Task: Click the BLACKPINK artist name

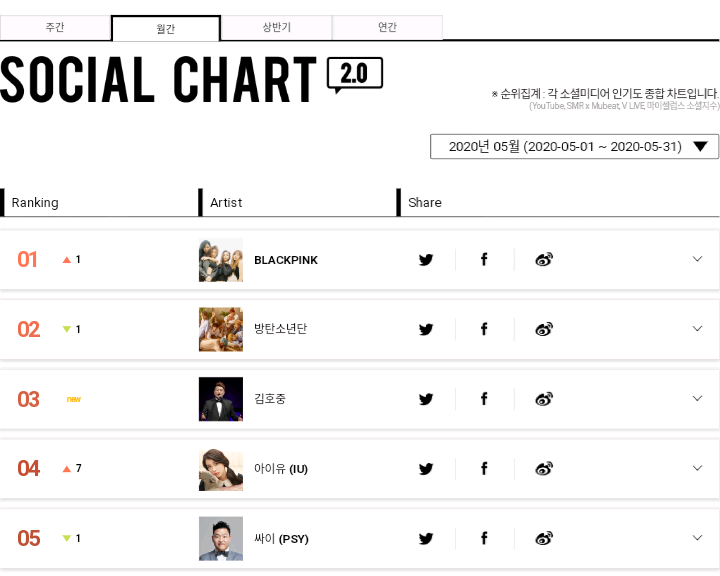Action: [x=286, y=260]
